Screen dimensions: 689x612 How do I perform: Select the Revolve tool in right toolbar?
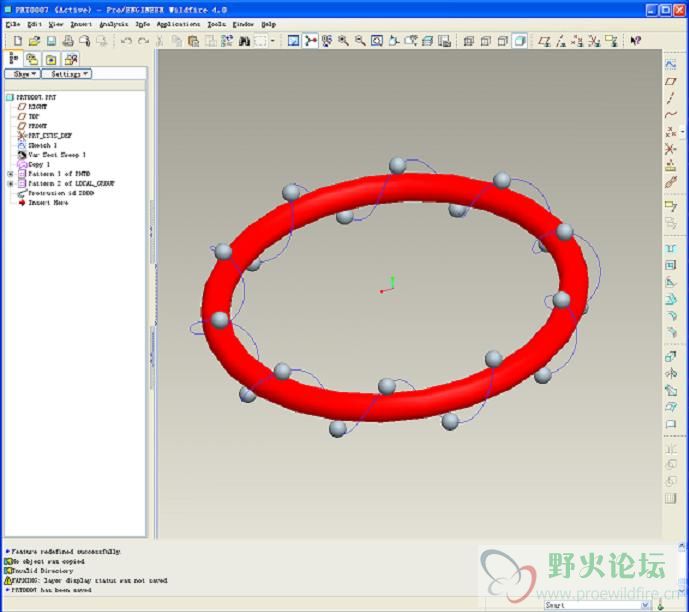[671, 373]
